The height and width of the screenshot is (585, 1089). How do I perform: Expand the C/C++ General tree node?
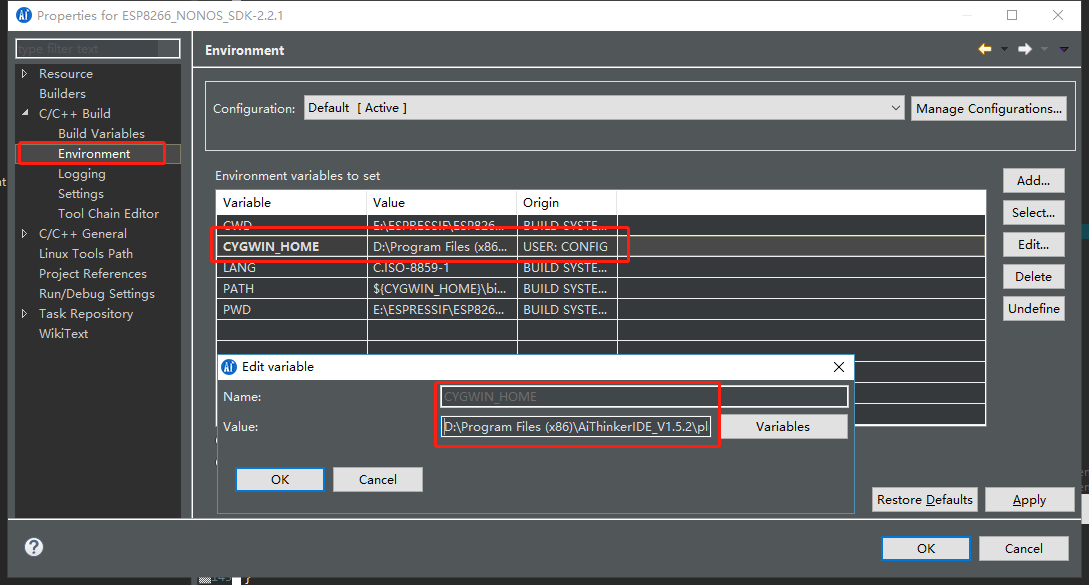(x=24, y=233)
